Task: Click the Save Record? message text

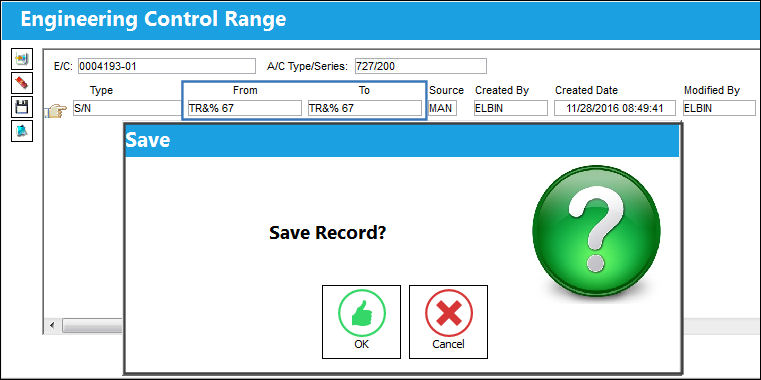Action: pyautogui.click(x=328, y=233)
